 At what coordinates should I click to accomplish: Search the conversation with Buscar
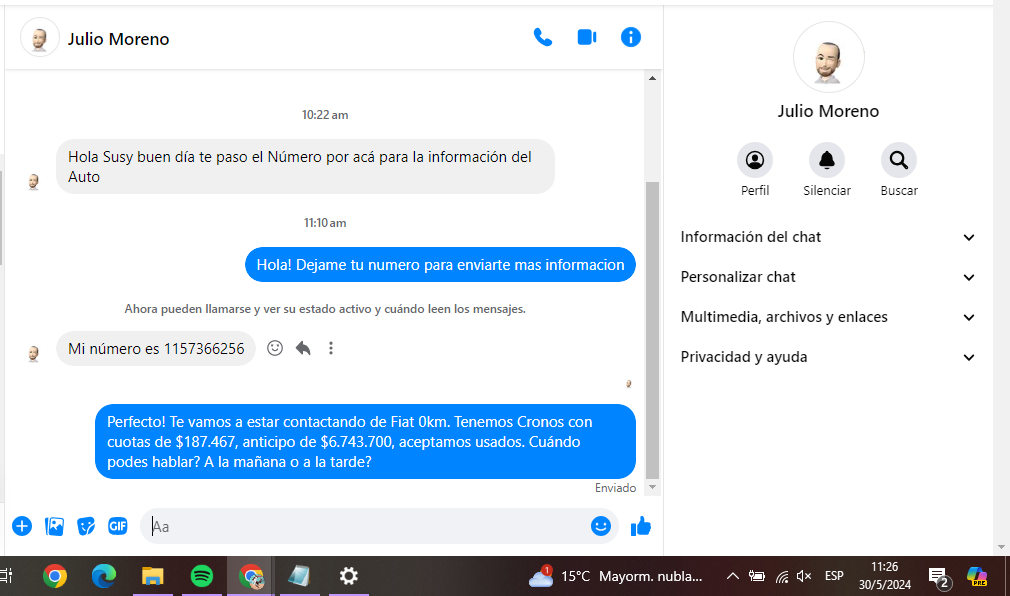[x=898, y=160]
